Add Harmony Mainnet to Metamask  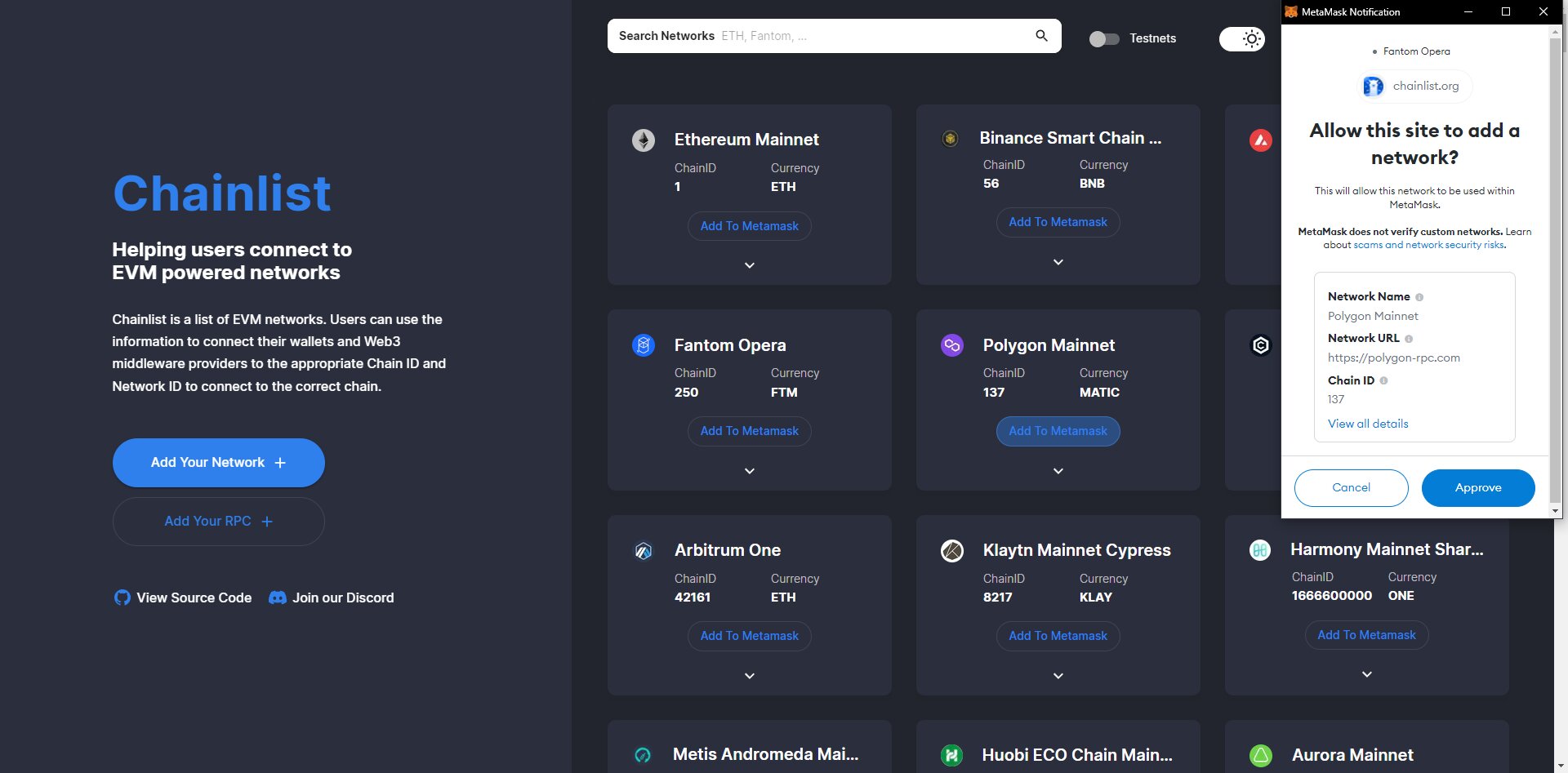pyautogui.click(x=1367, y=635)
